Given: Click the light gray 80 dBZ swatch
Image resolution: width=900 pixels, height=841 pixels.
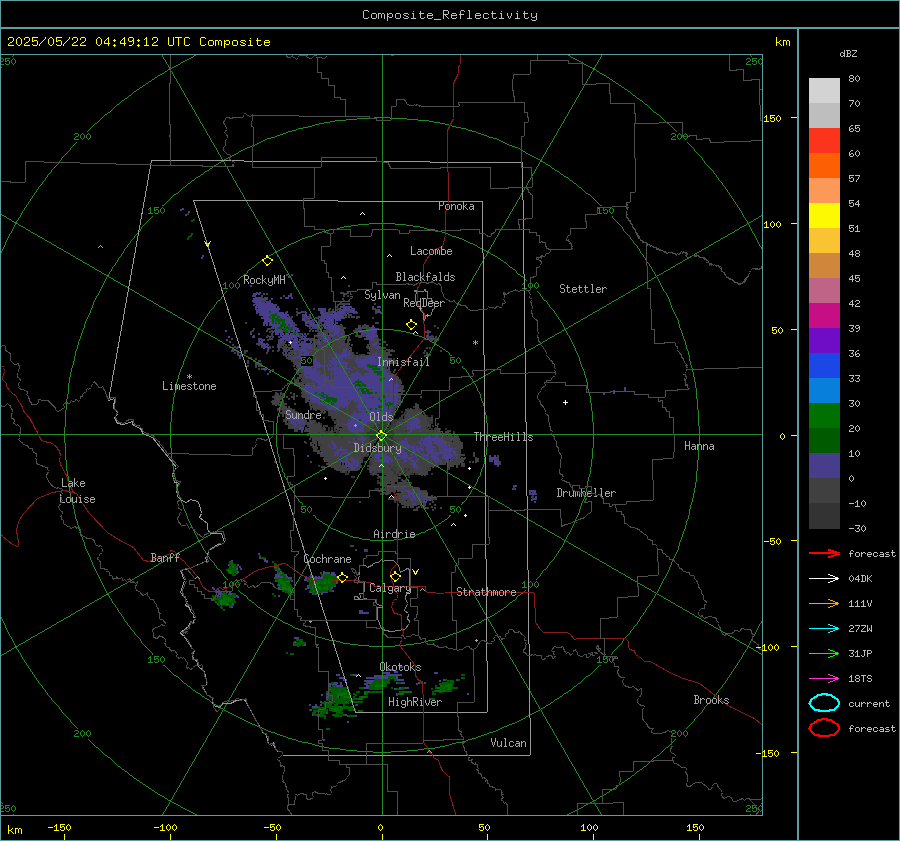Looking at the screenshot, I should [x=824, y=91].
